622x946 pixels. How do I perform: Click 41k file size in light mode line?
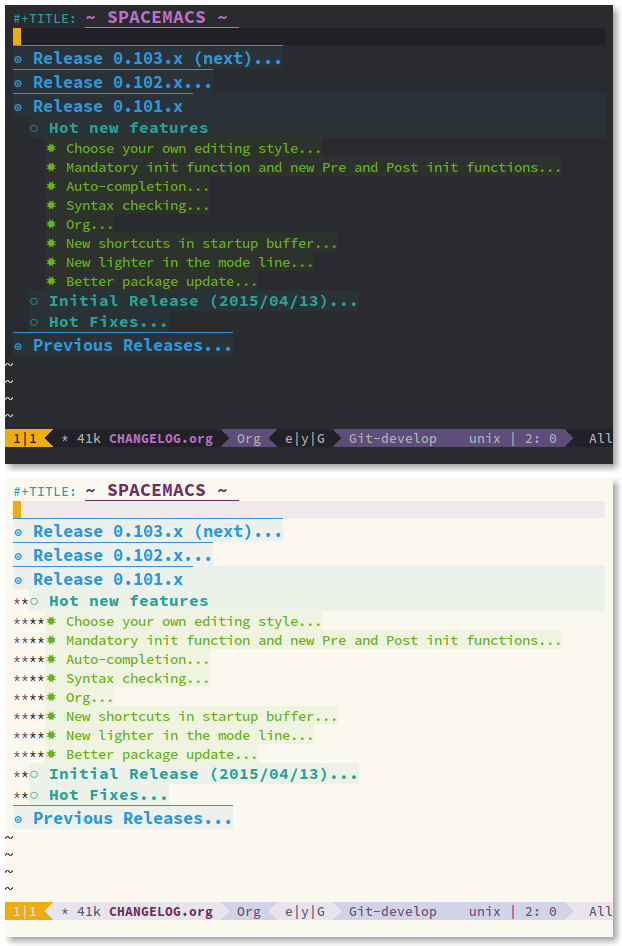pos(89,912)
